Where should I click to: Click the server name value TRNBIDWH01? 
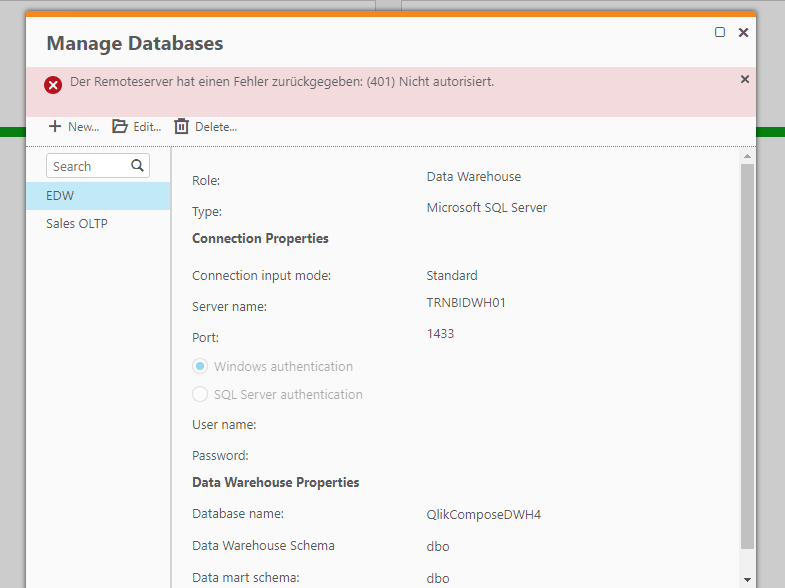click(466, 303)
